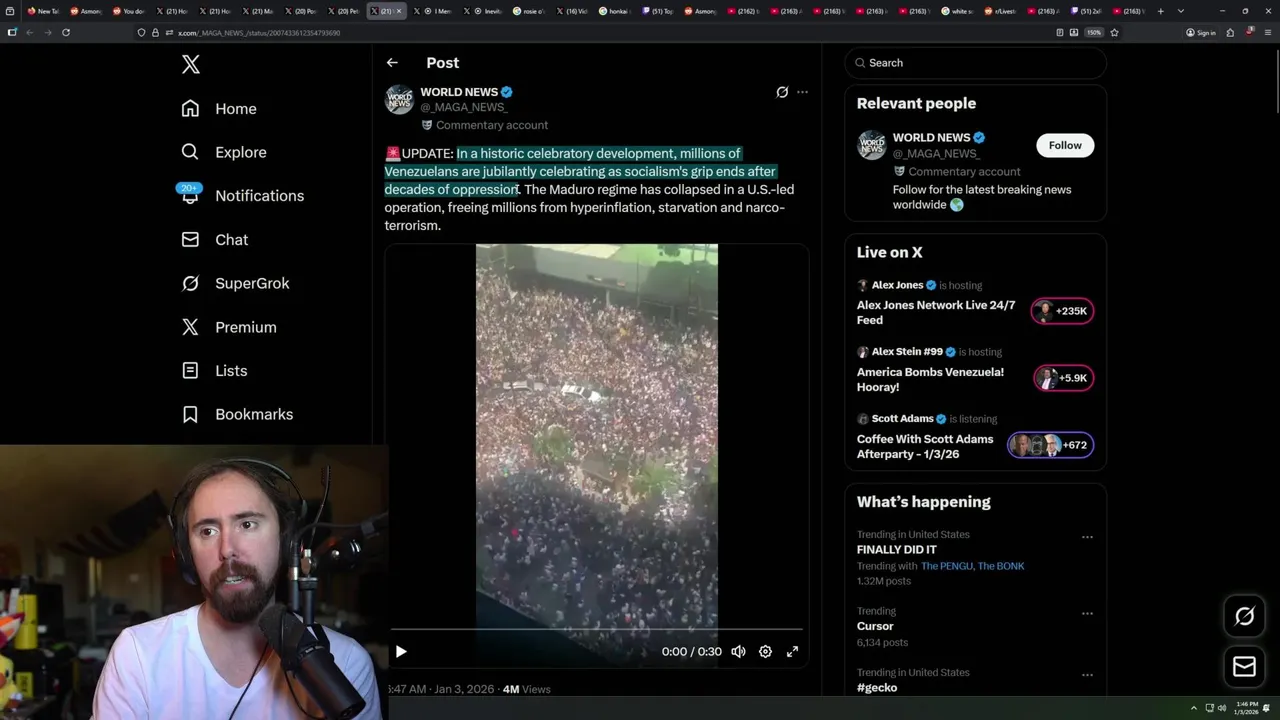Click the X logo in the sidebar
The height and width of the screenshot is (720, 1280).
click(x=191, y=65)
